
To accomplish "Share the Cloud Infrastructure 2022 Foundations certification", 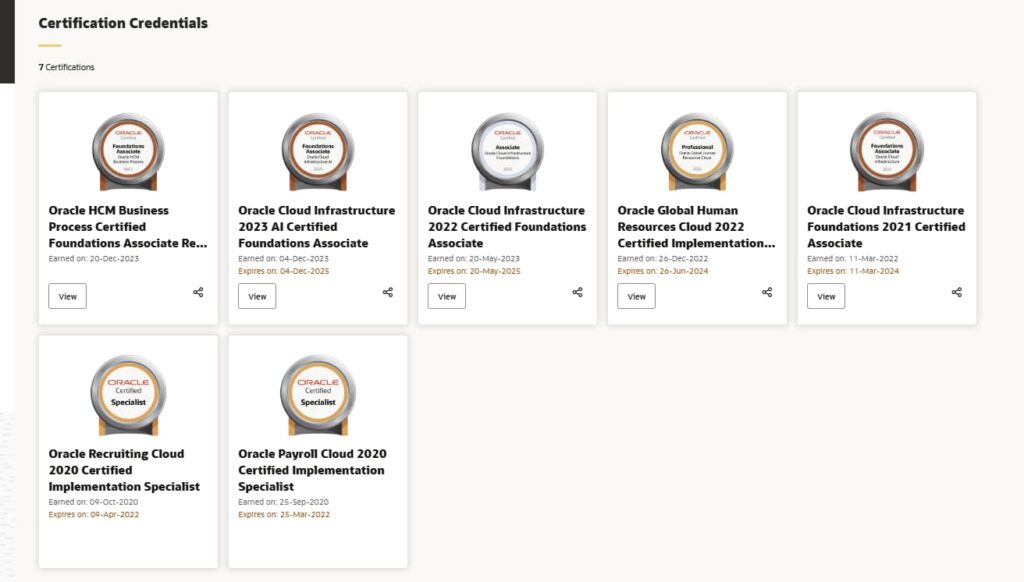I will point(577,292).
